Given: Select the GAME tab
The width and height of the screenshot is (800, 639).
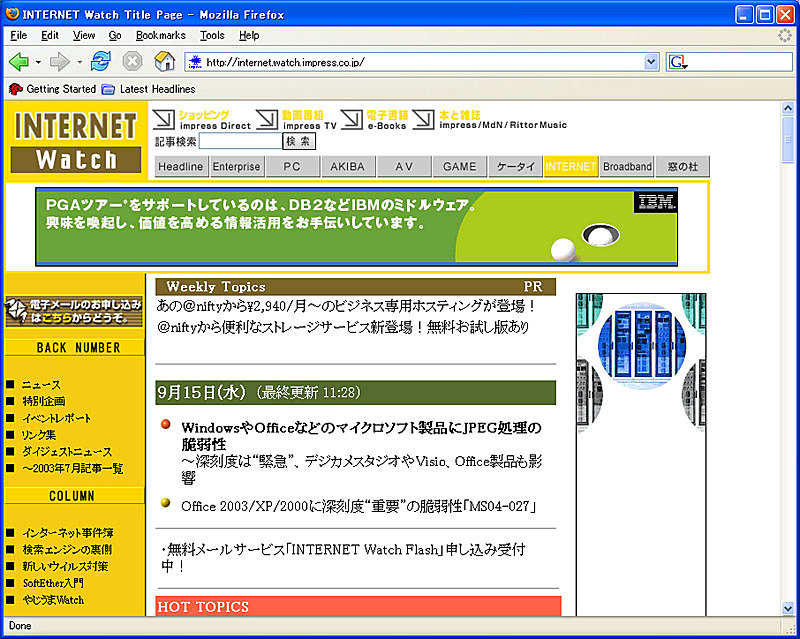Looking at the screenshot, I should click(x=459, y=166).
